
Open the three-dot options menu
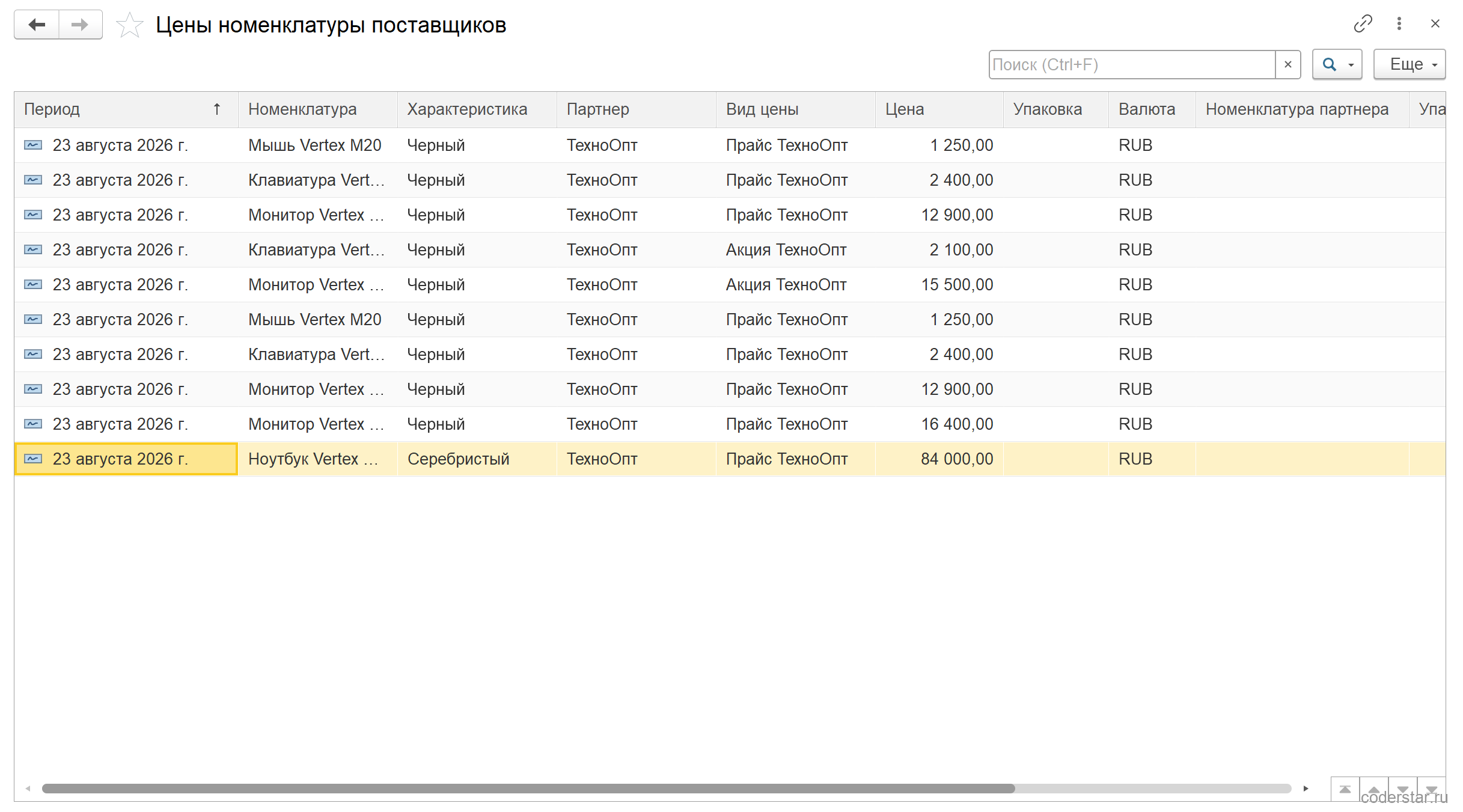(1399, 23)
